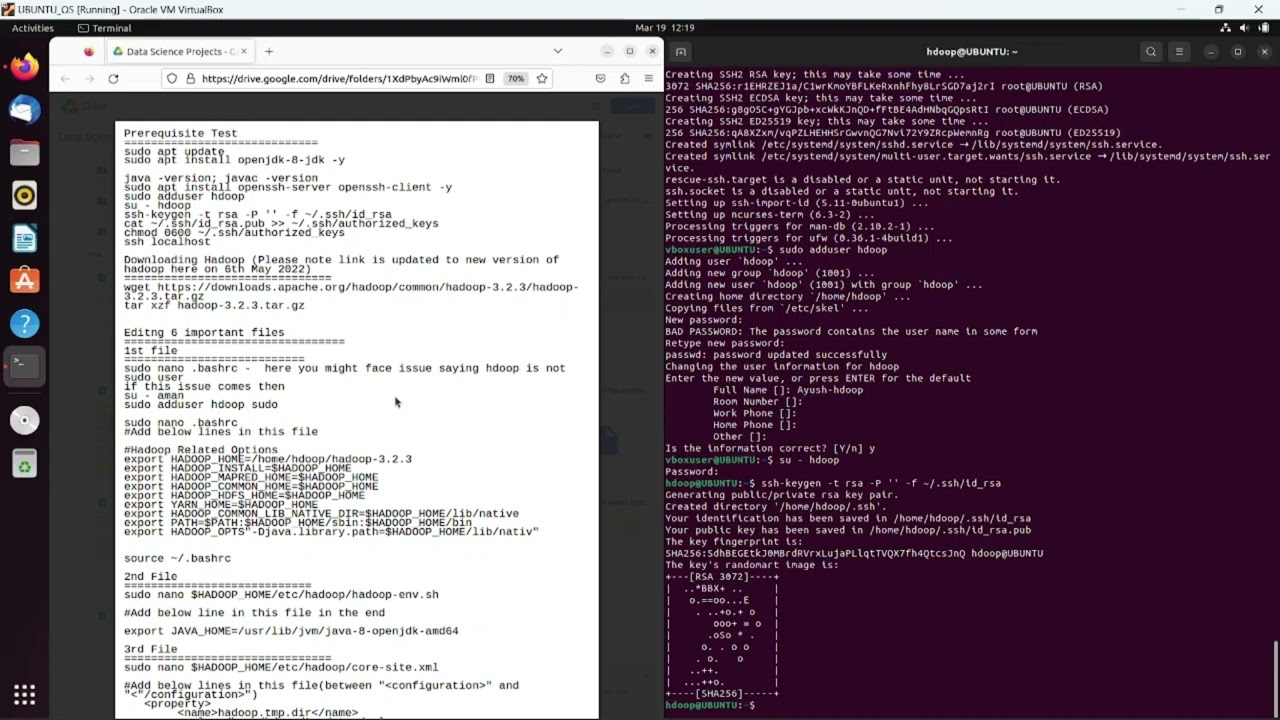Bookmark this page with the star
Image resolution: width=1280 pixels, height=720 pixels.
click(x=541, y=78)
